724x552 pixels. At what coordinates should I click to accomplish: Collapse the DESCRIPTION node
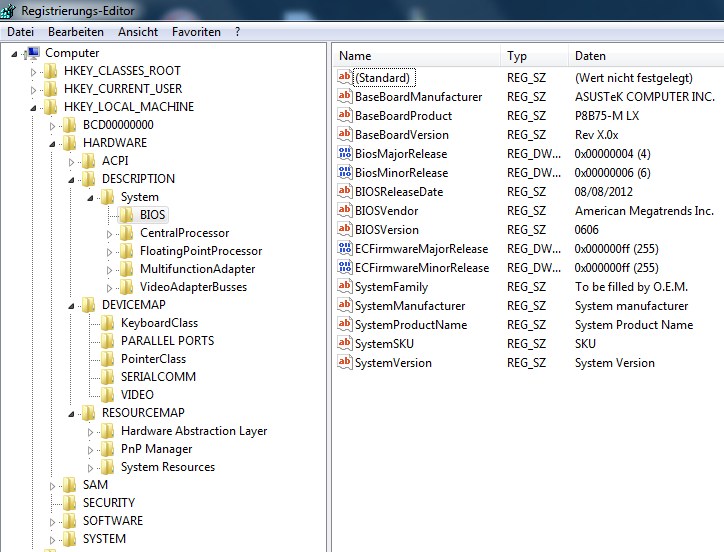(71, 180)
